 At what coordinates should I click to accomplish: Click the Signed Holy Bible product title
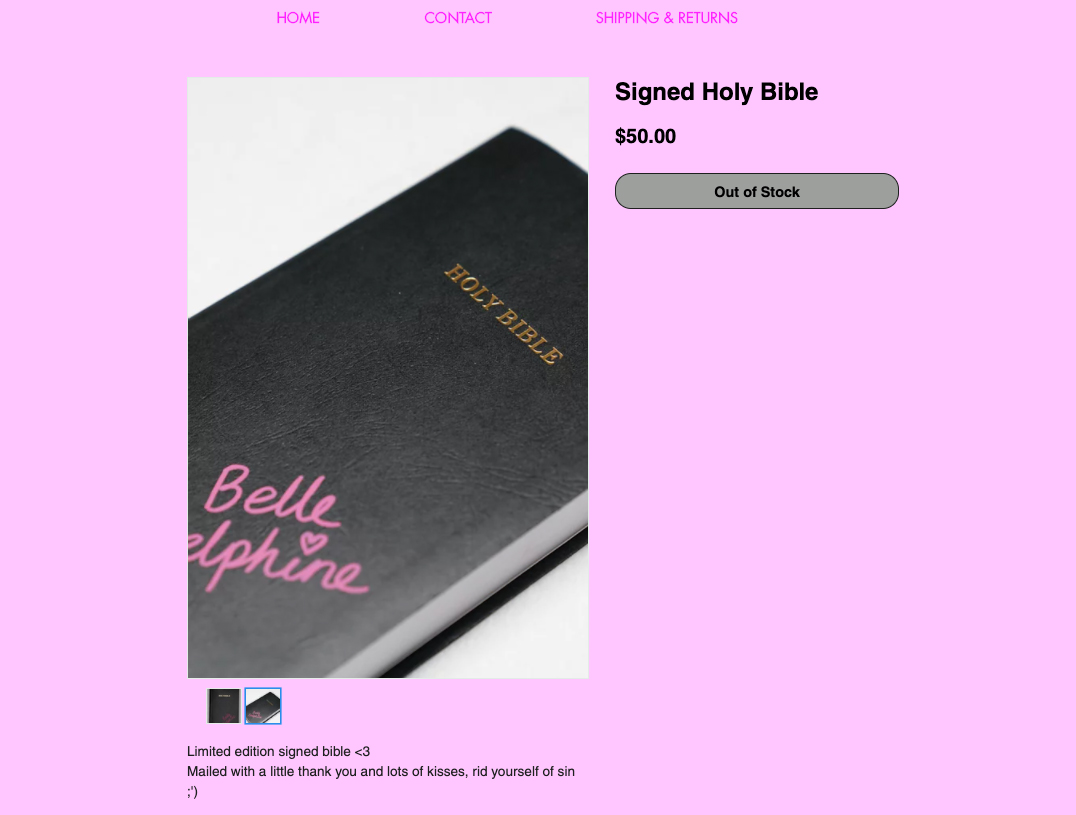click(716, 92)
